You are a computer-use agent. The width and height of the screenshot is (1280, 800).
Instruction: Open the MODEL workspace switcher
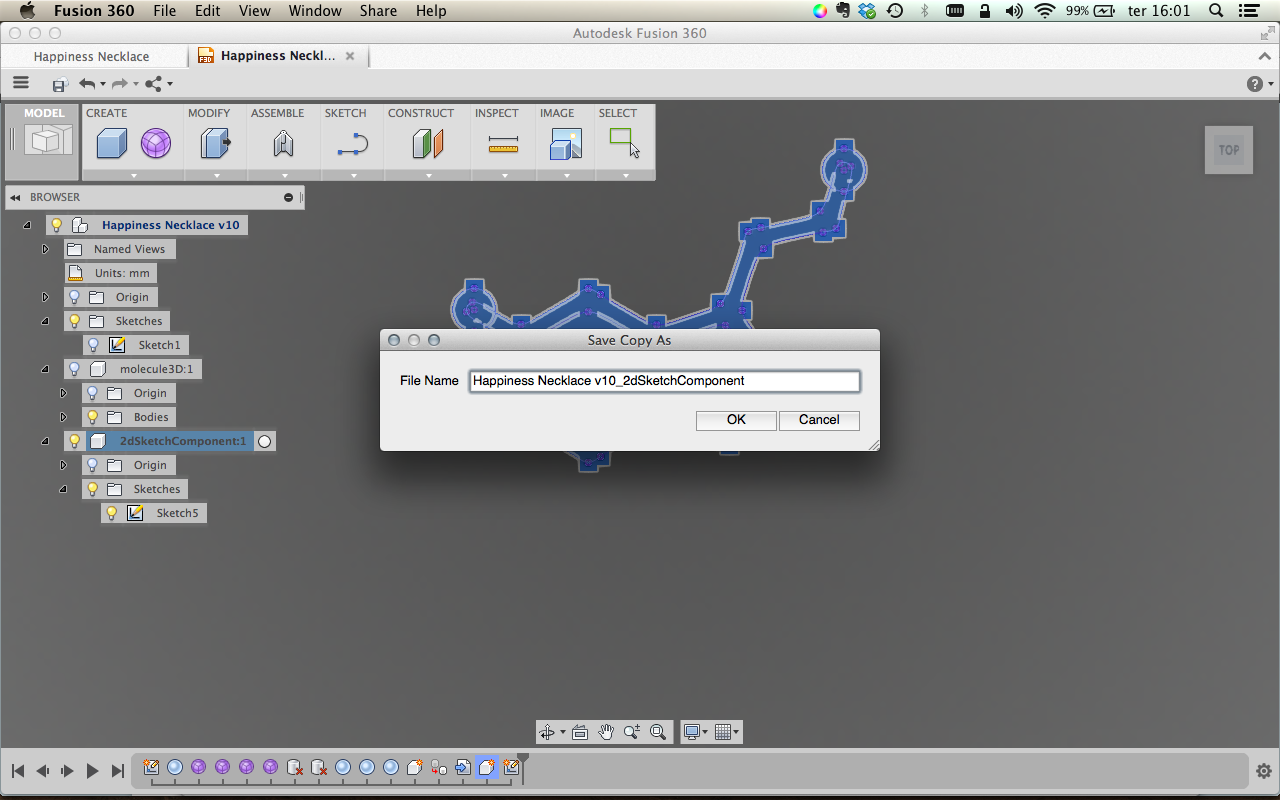coord(44,141)
